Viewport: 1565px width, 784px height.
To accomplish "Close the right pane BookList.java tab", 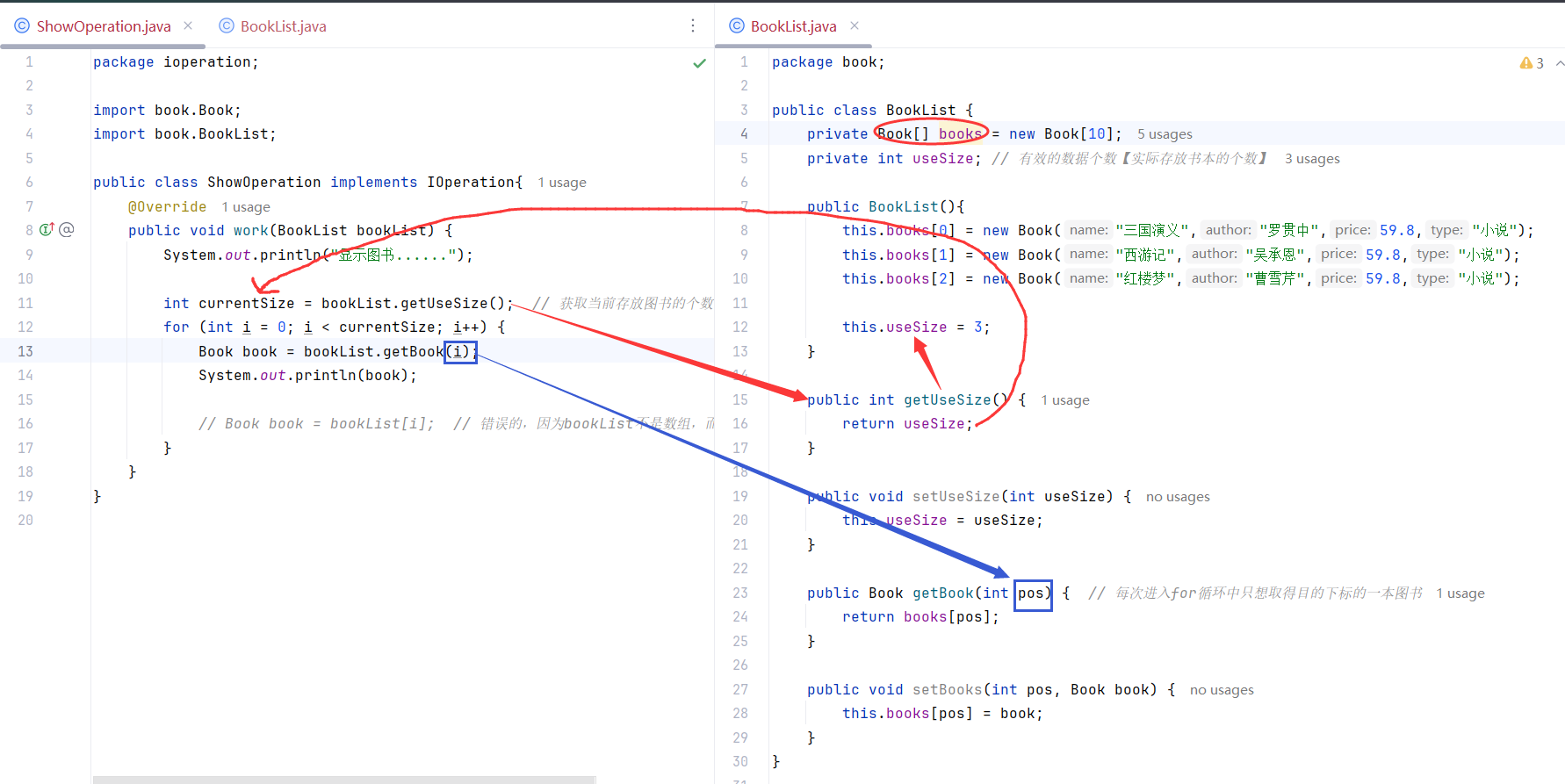I will [855, 26].
